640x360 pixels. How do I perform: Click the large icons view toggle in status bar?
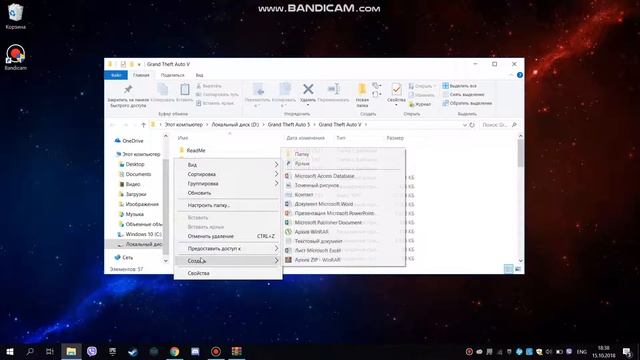pos(518,269)
